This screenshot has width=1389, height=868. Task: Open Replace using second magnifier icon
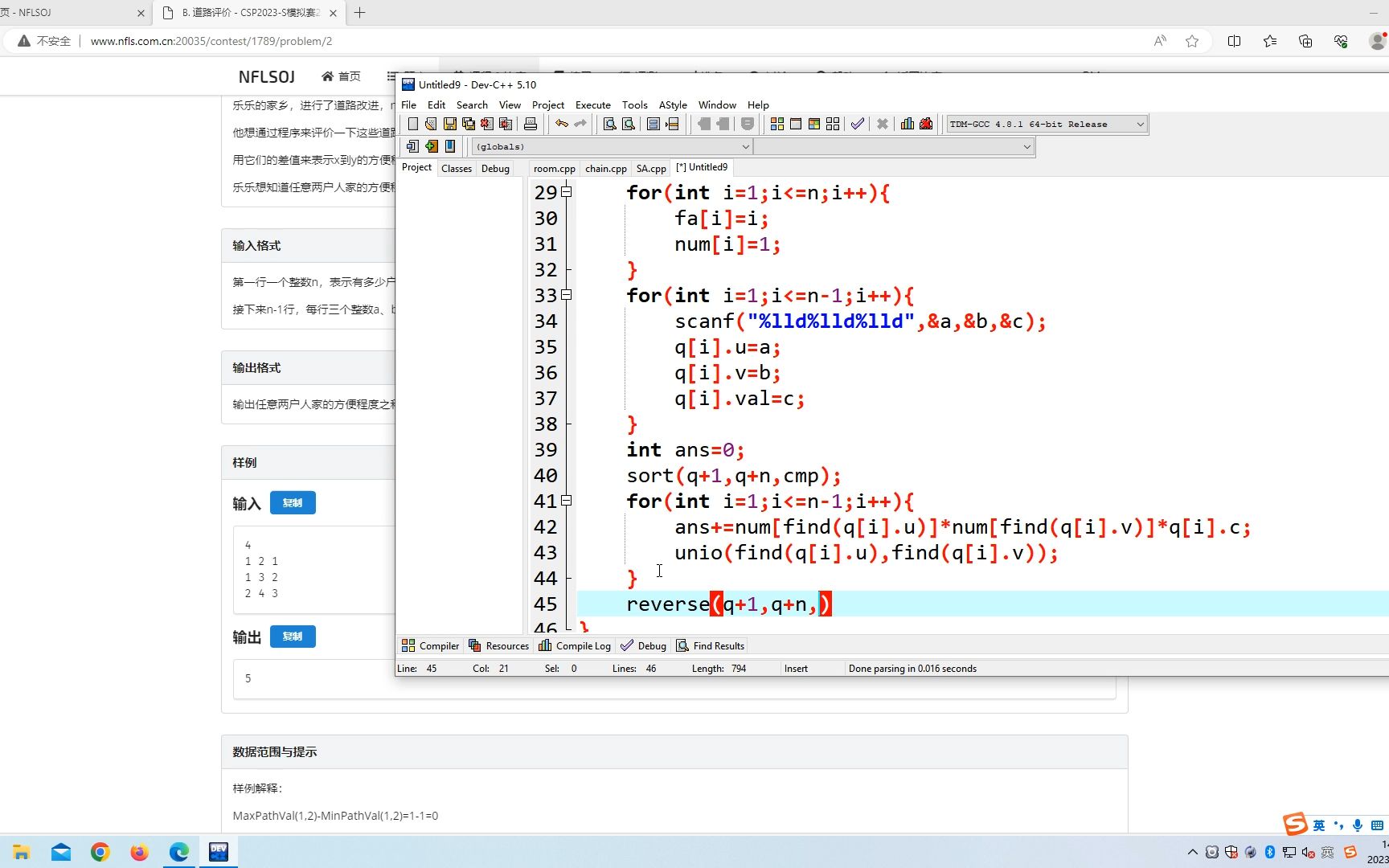(x=629, y=124)
